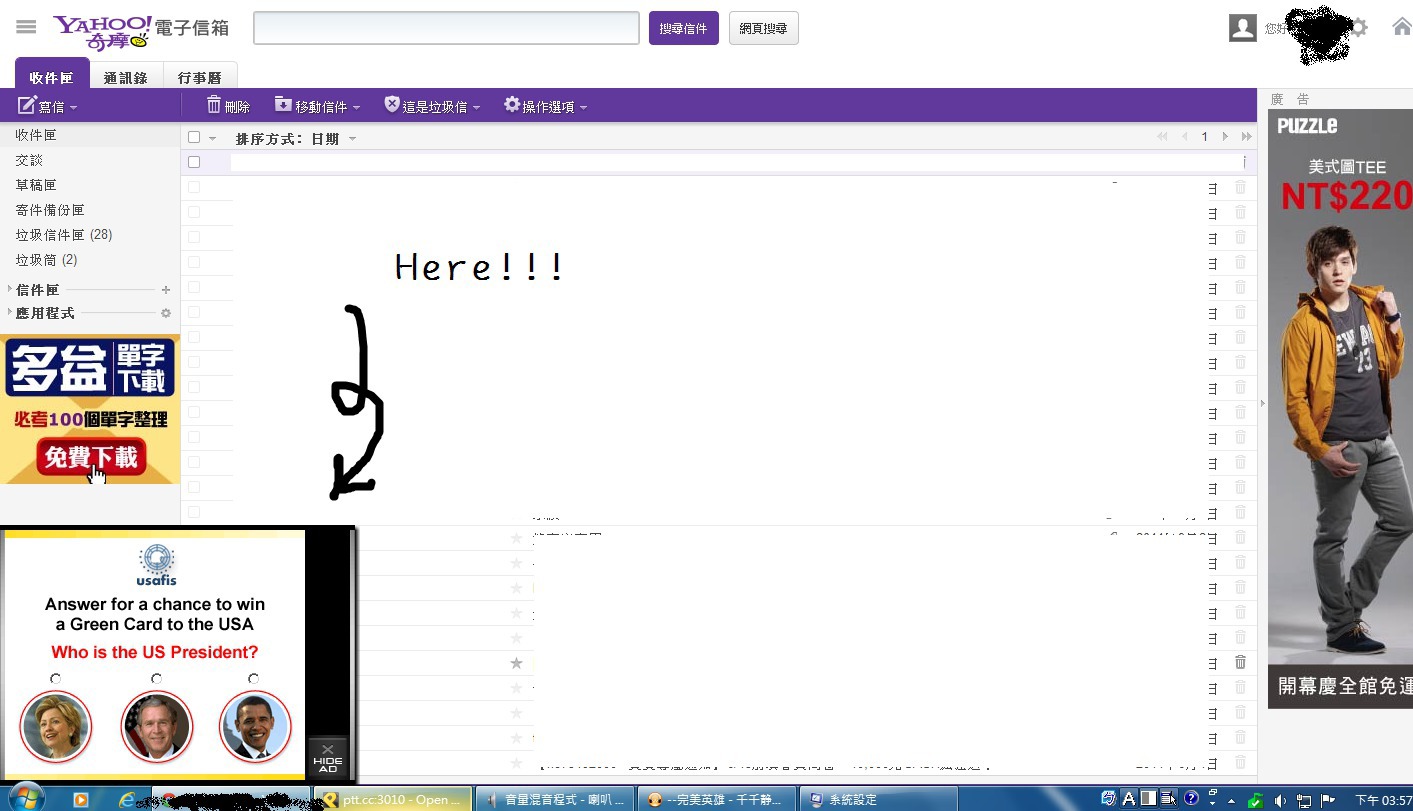Collapse the right advertisement panel handle
The image size is (1413, 811).
click(x=1262, y=403)
